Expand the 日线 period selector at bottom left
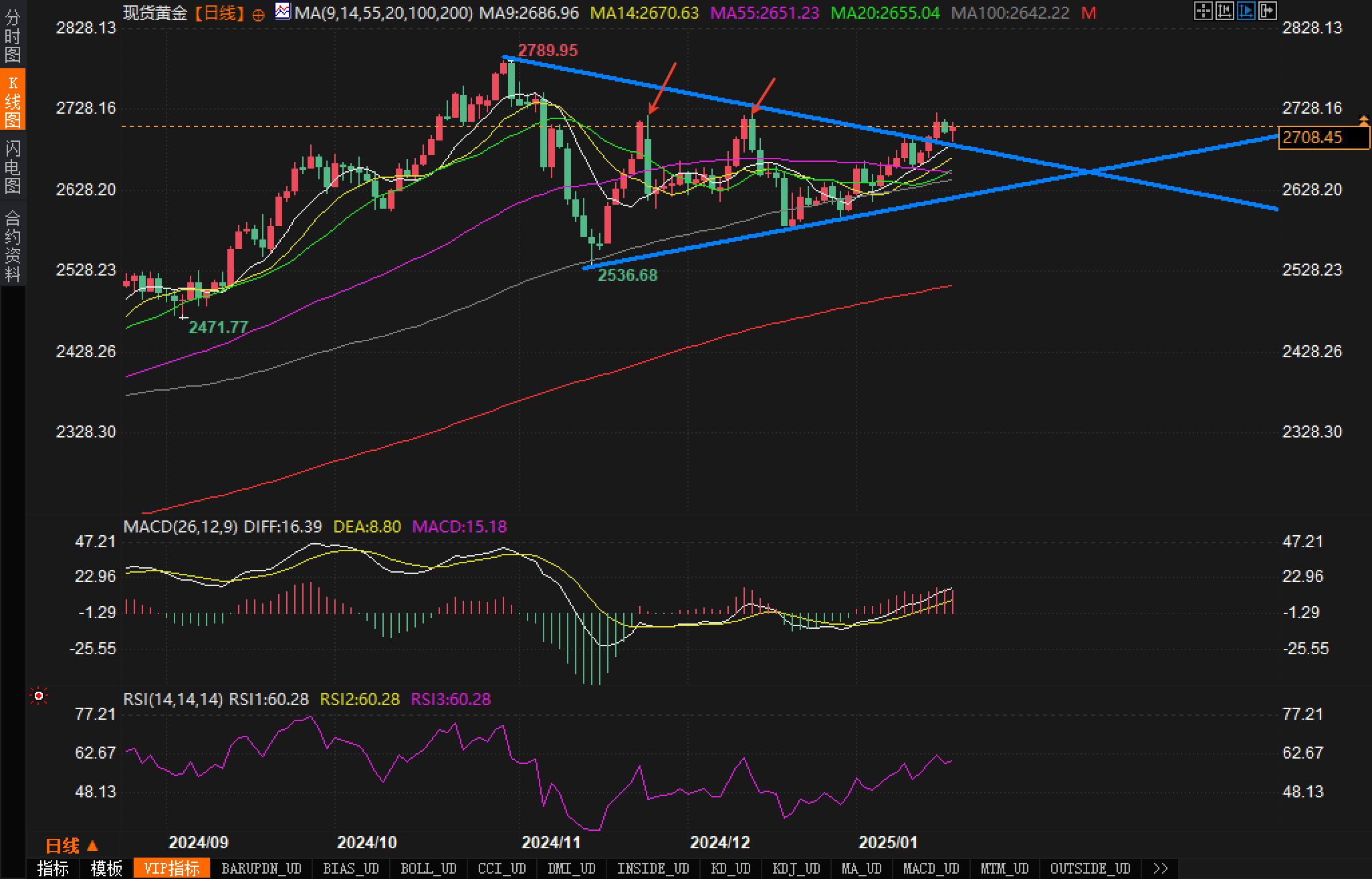This screenshot has height=879, width=1372. tap(72, 846)
